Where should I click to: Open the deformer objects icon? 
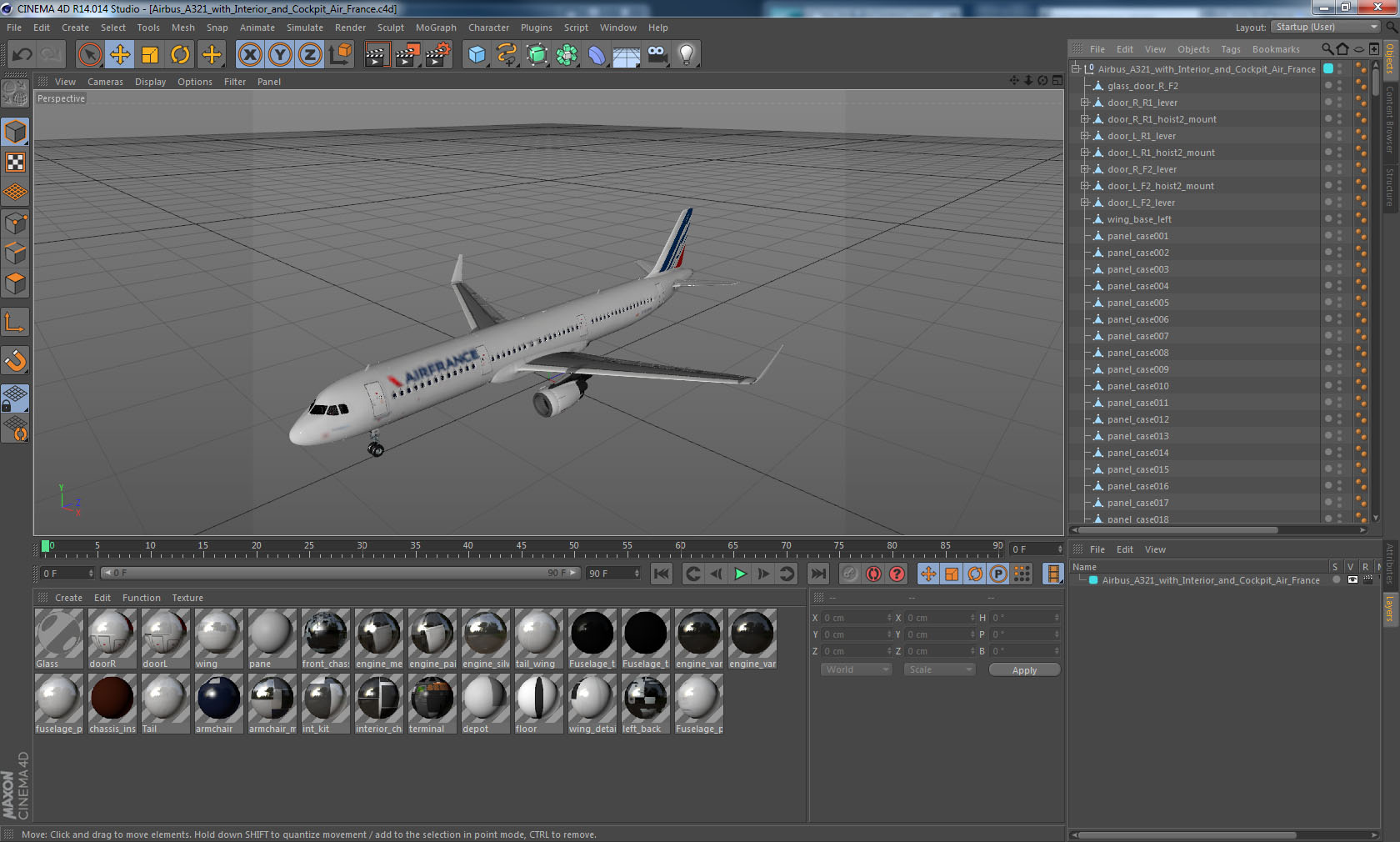coord(597,55)
